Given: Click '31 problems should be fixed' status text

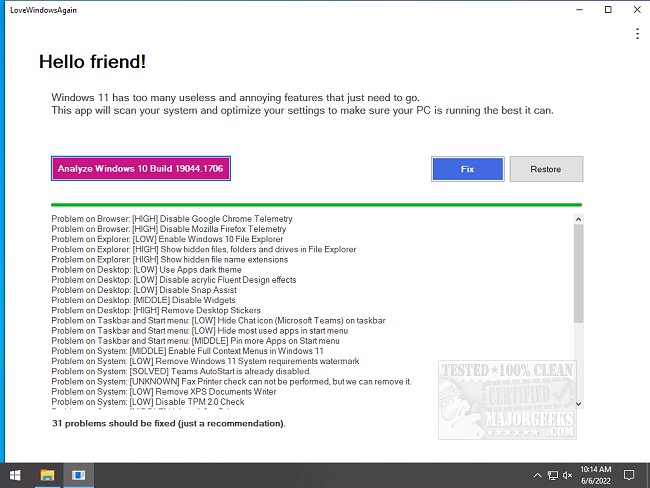Looking at the screenshot, I should pyautogui.click(x=169, y=423).
